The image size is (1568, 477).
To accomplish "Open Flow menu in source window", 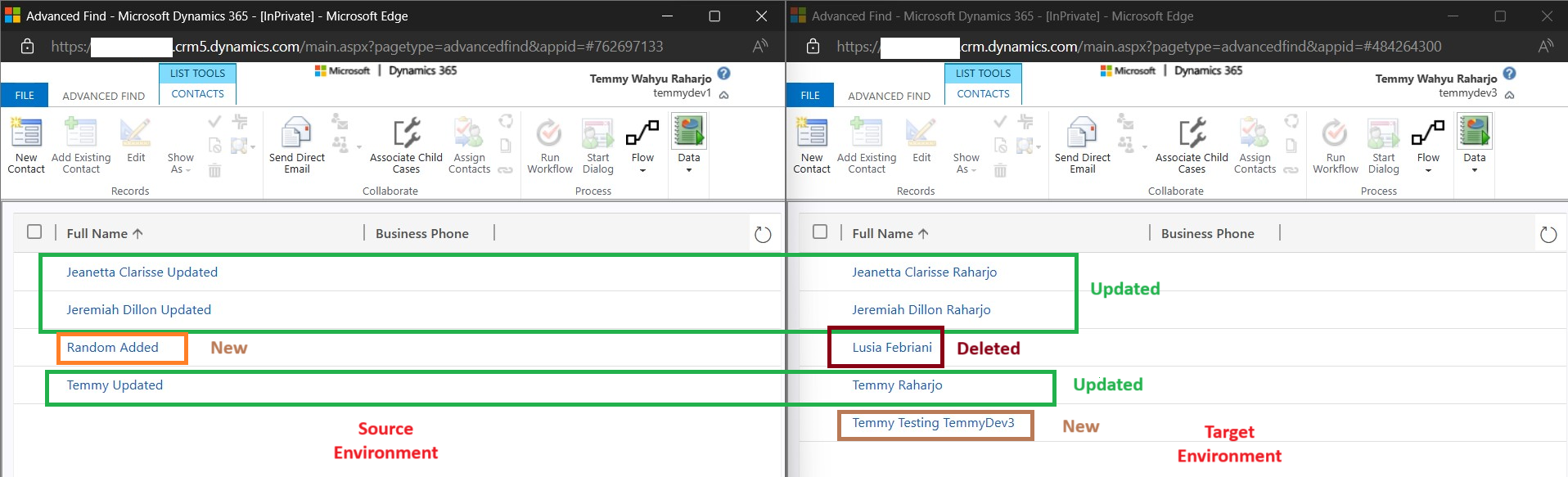I will click(x=642, y=146).
